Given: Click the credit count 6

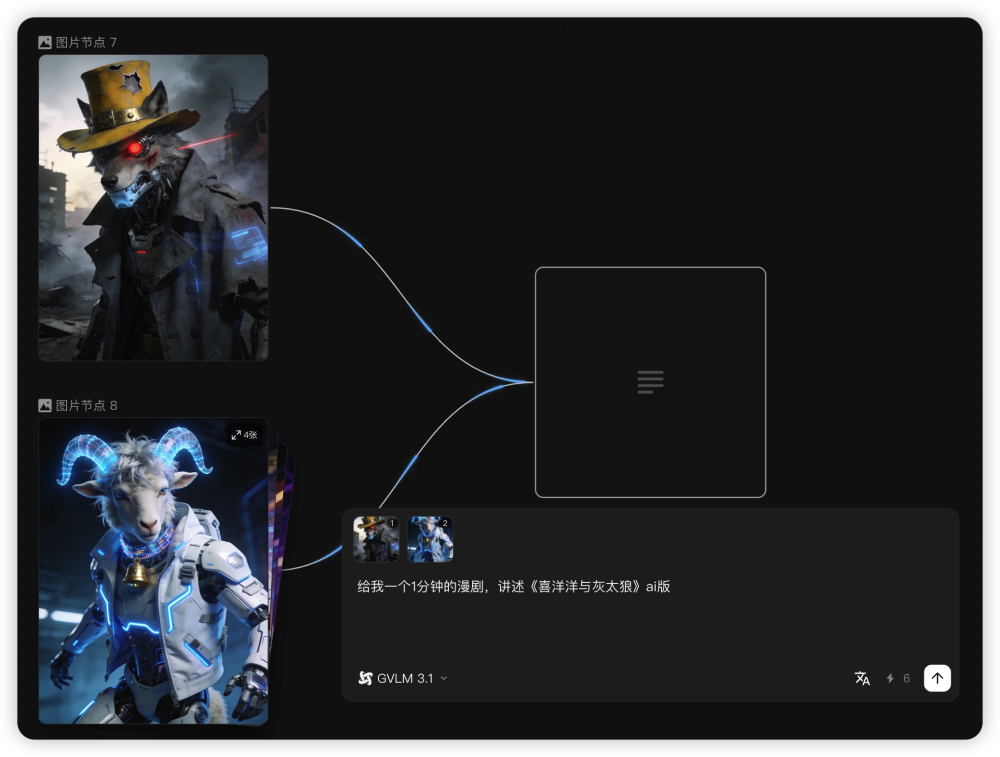Looking at the screenshot, I should (x=906, y=678).
